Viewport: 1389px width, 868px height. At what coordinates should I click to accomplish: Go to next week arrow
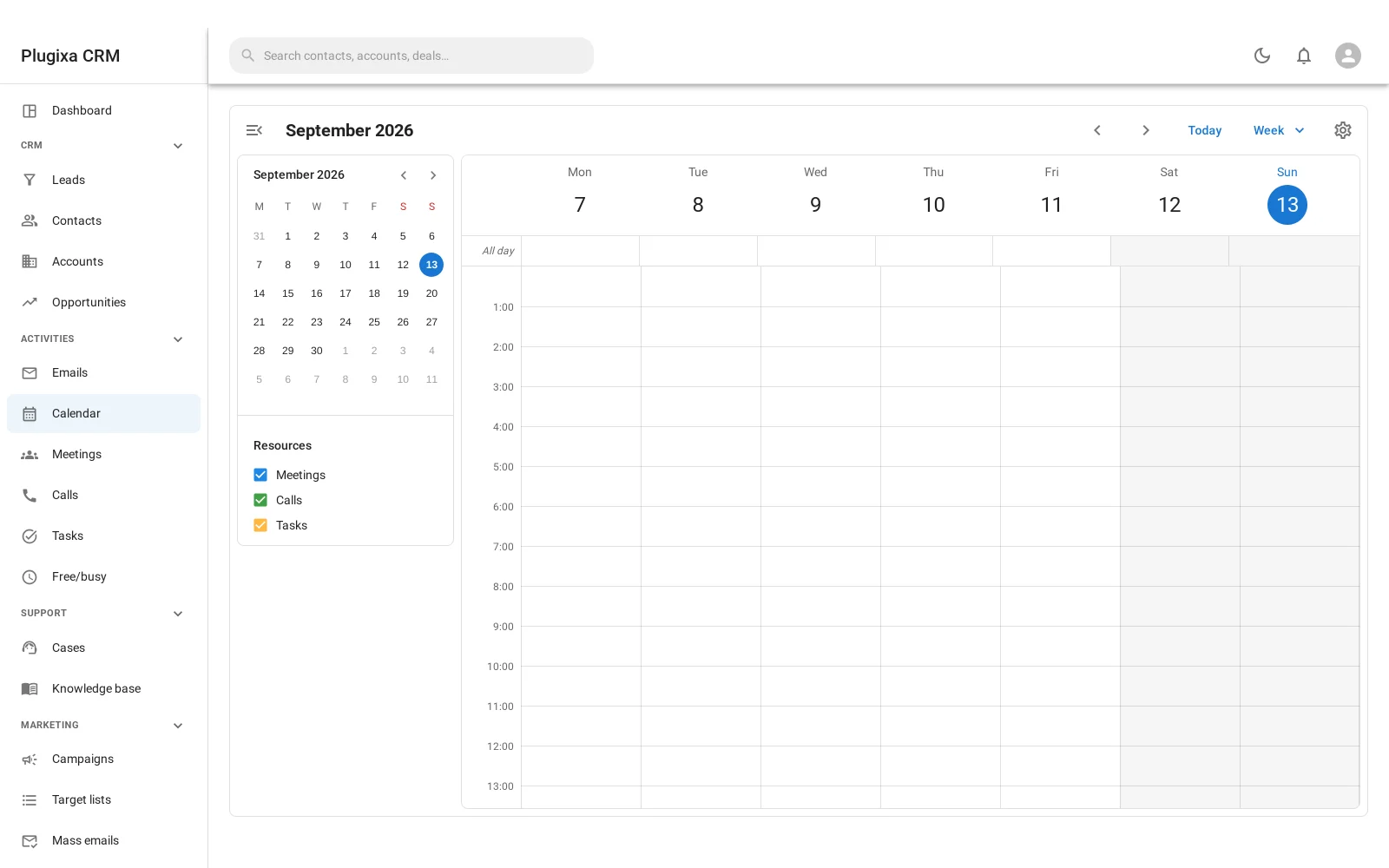click(1146, 130)
